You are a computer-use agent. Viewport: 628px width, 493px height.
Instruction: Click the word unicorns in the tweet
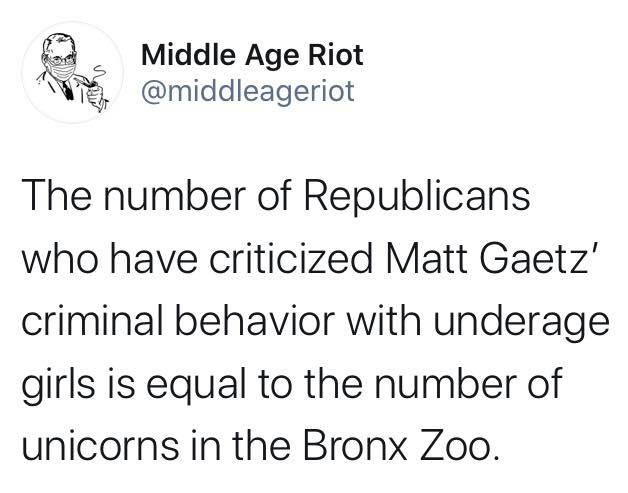point(101,445)
